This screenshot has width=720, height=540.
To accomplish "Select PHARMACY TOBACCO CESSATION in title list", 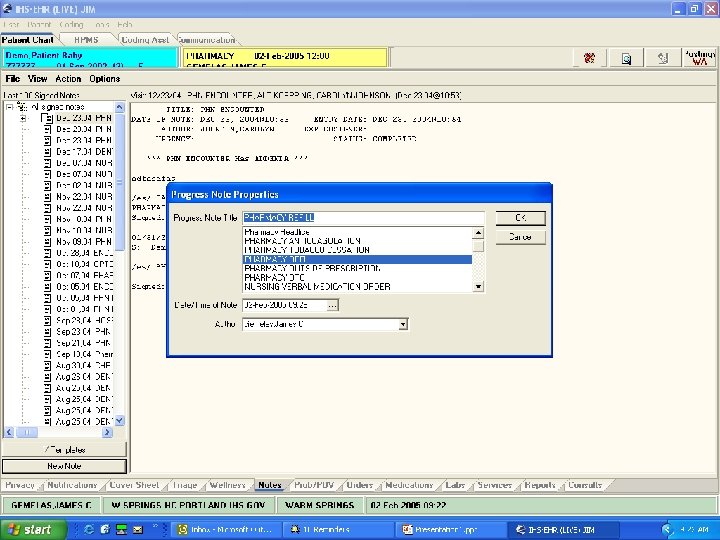I will click(357, 250).
